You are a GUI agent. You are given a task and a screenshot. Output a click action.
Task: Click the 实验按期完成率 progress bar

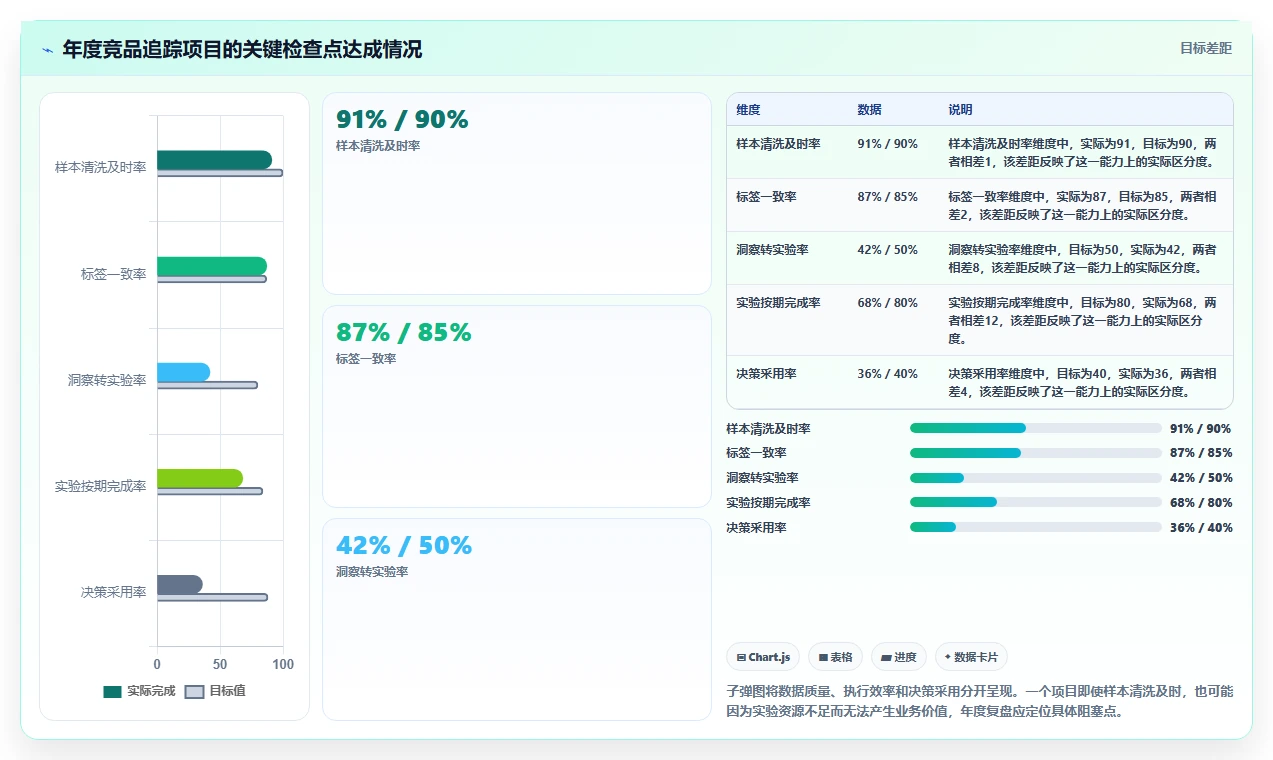coord(1036,502)
